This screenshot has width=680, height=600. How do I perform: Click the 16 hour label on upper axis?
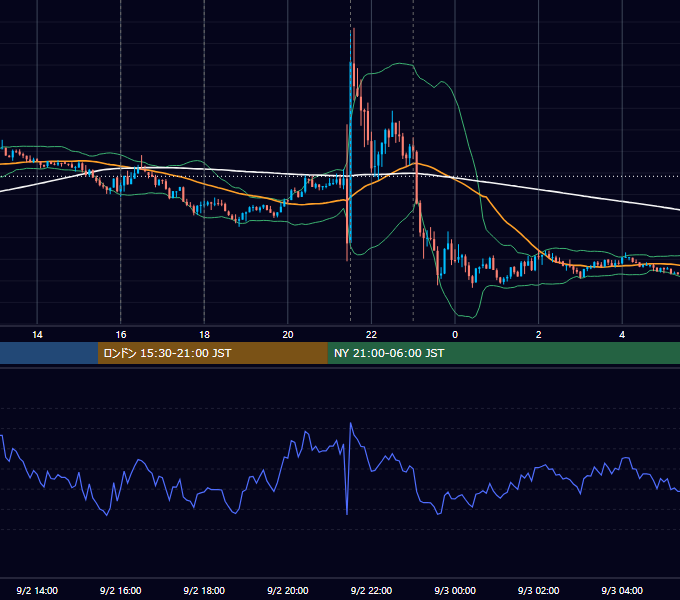[121, 335]
